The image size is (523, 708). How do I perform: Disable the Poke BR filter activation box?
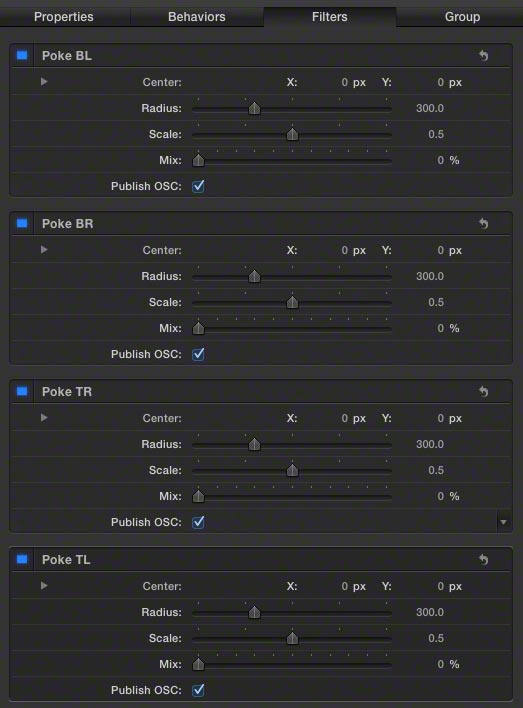(22, 223)
